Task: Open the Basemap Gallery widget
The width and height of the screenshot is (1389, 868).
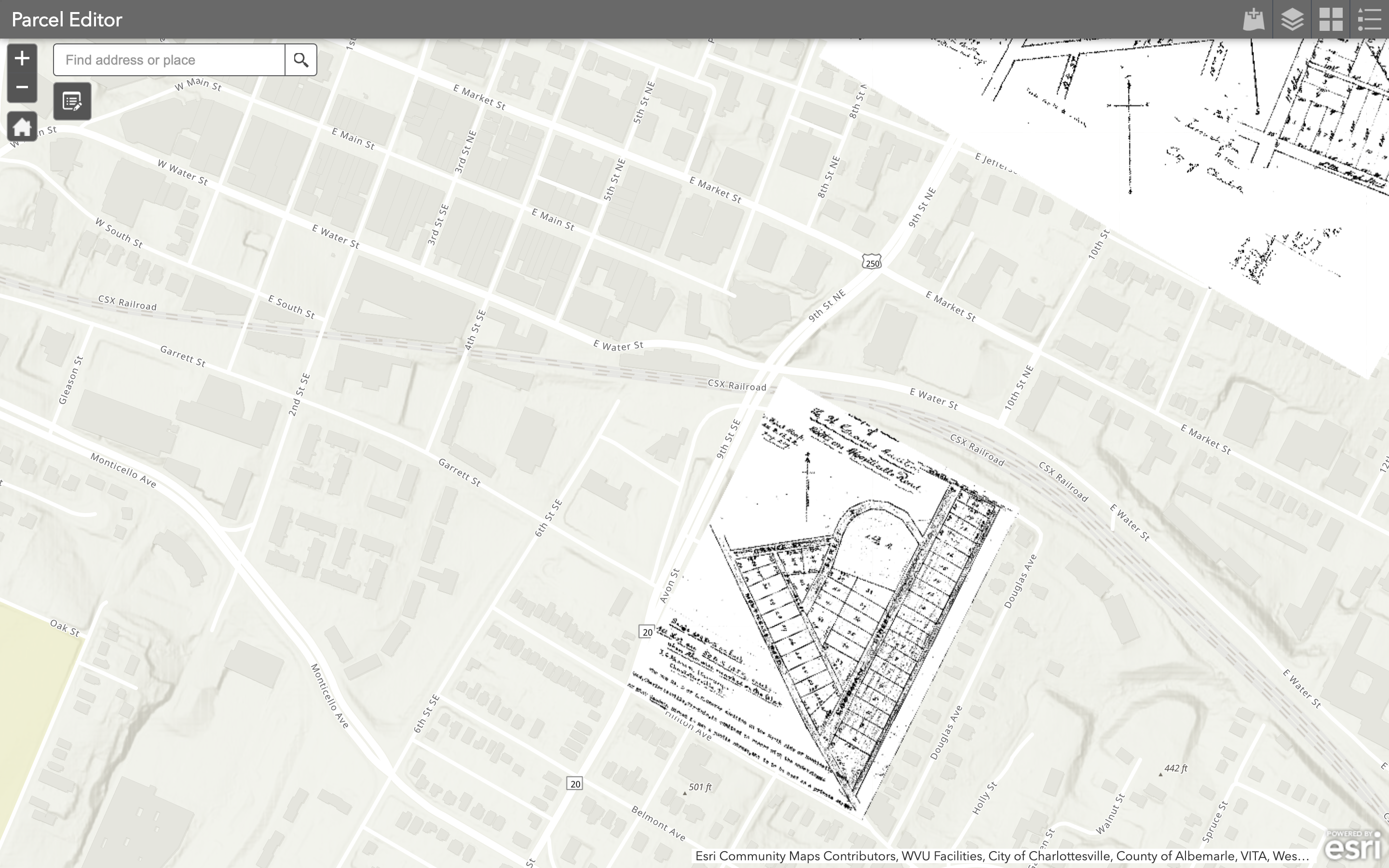Action: pyautogui.click(x=1331, y=19)
